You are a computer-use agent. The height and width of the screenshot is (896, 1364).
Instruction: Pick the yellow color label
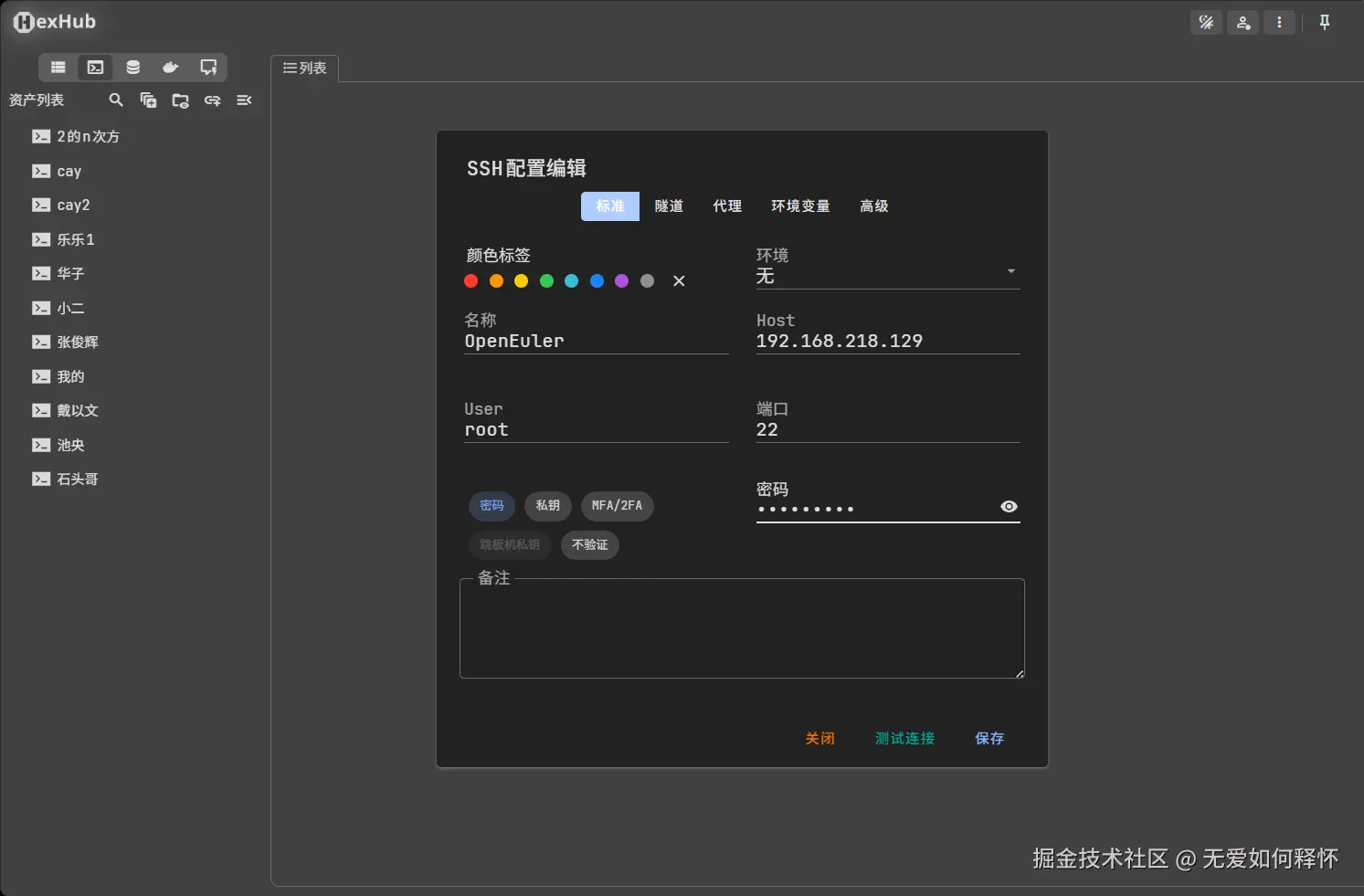[521, 281]
